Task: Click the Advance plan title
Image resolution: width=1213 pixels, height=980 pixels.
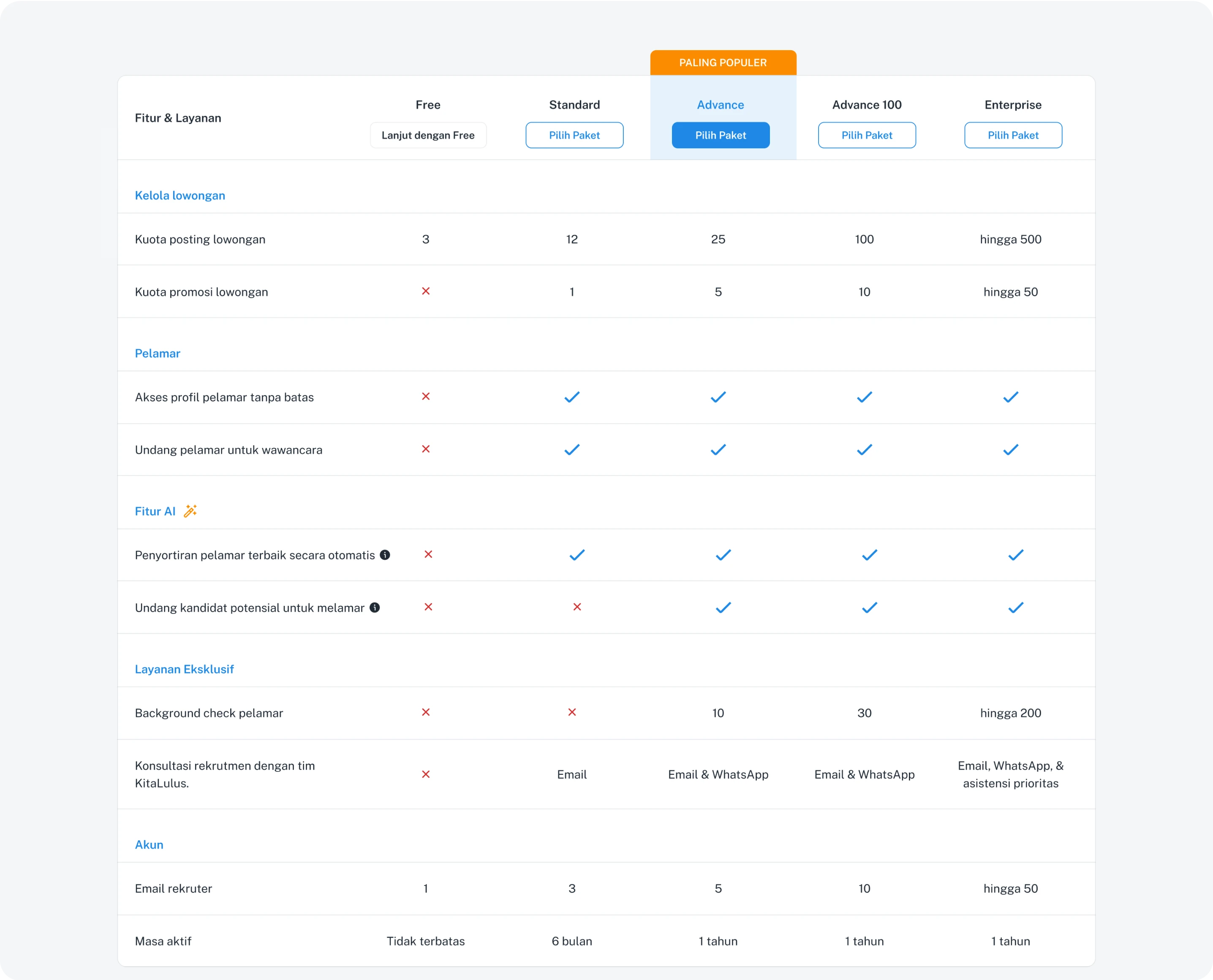Action: [x=720, y=104]
